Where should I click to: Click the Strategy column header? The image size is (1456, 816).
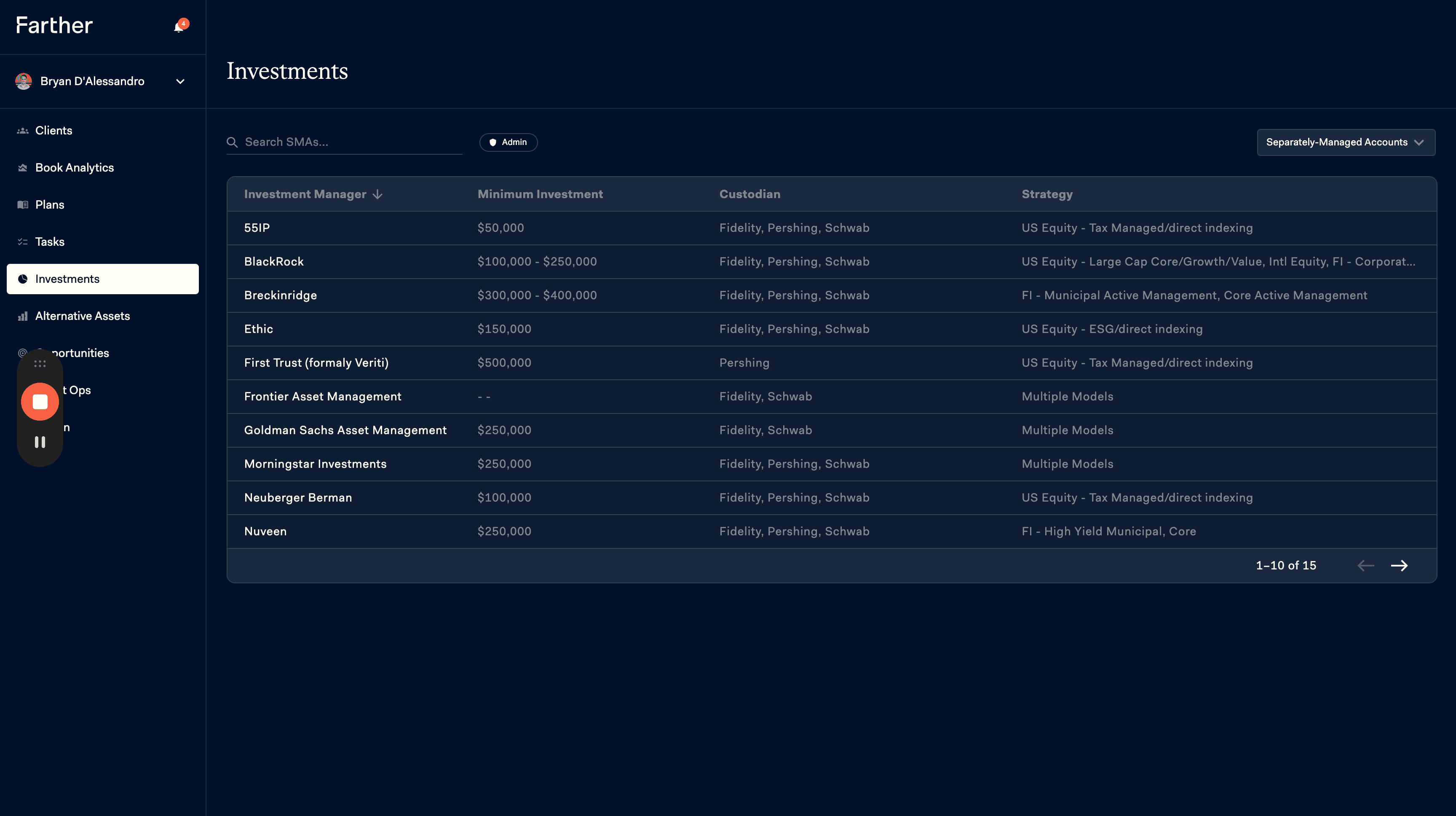click(1047, 194)
